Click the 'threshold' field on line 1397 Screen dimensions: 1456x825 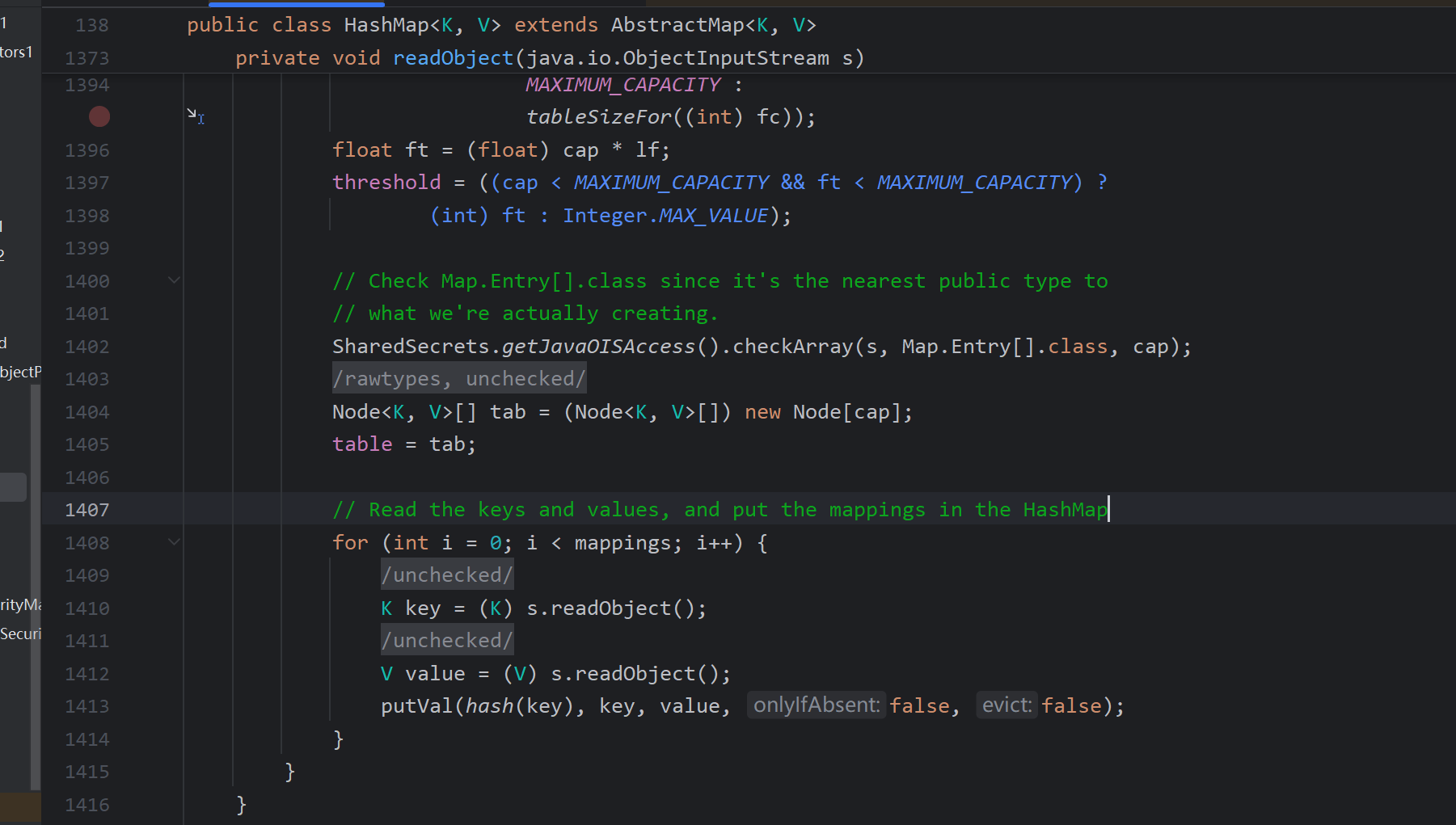(x=386, y=183)
